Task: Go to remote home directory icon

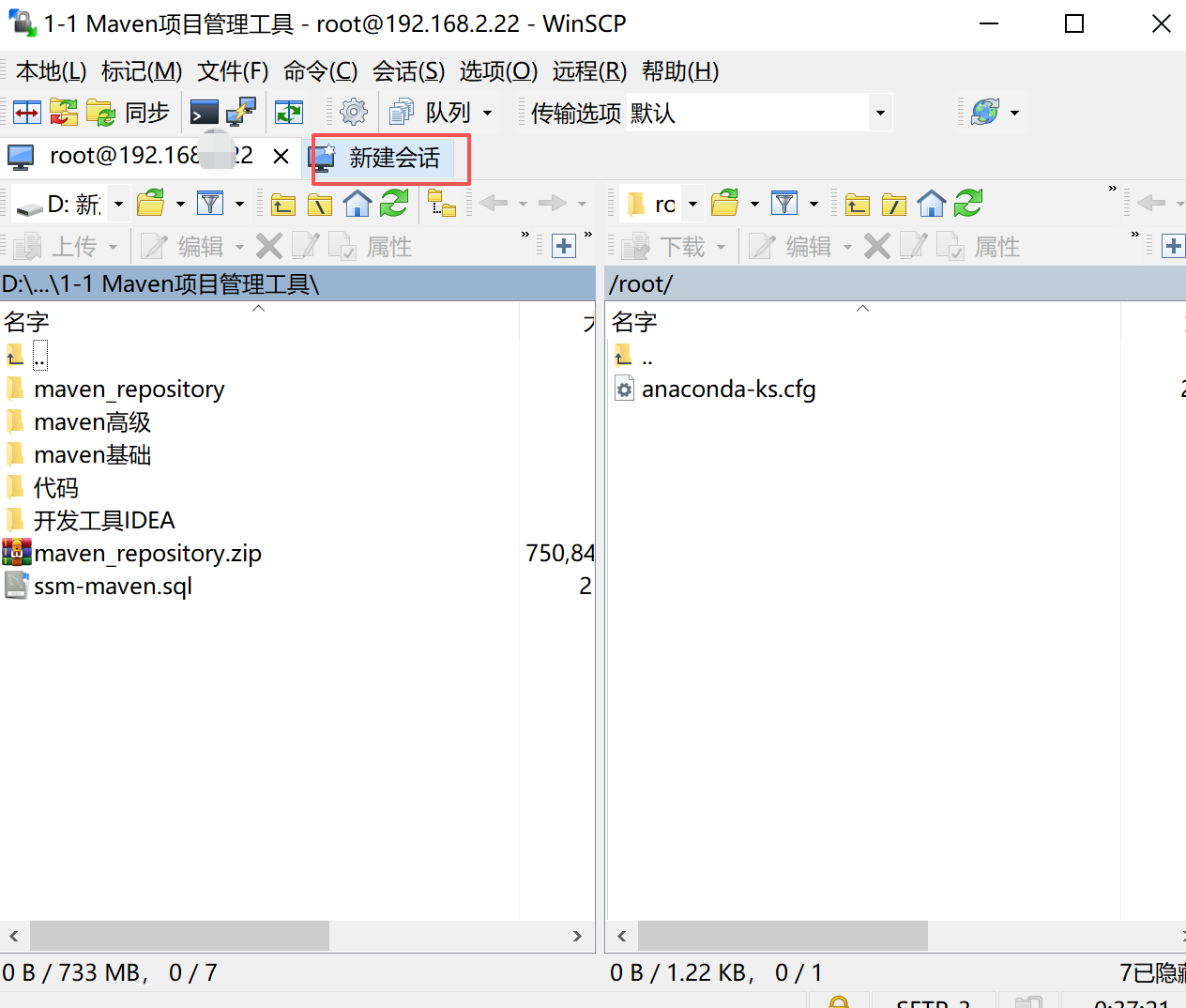Action: pos(932,203)
